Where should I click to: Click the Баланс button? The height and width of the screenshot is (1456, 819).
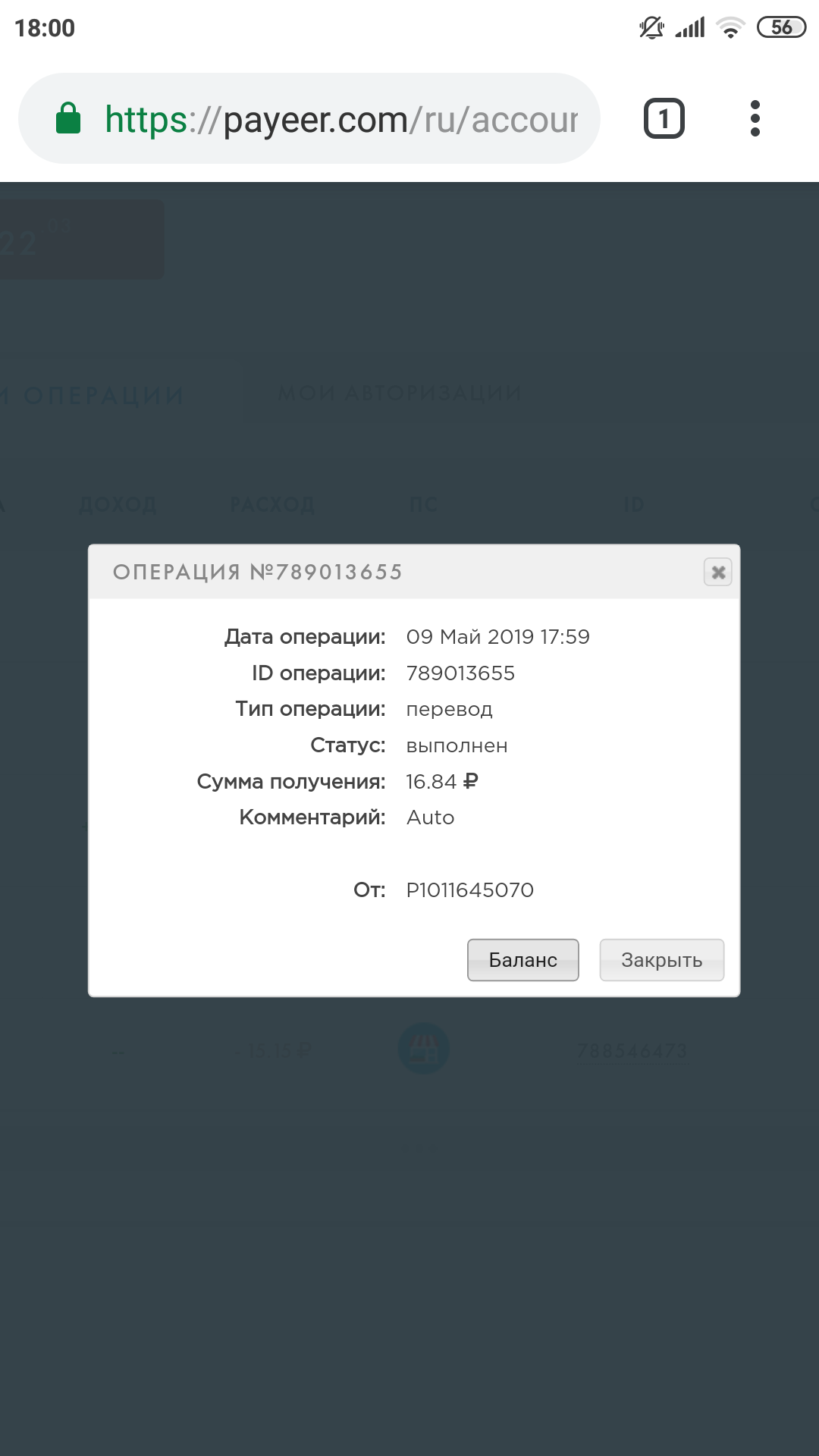(523, 960)
